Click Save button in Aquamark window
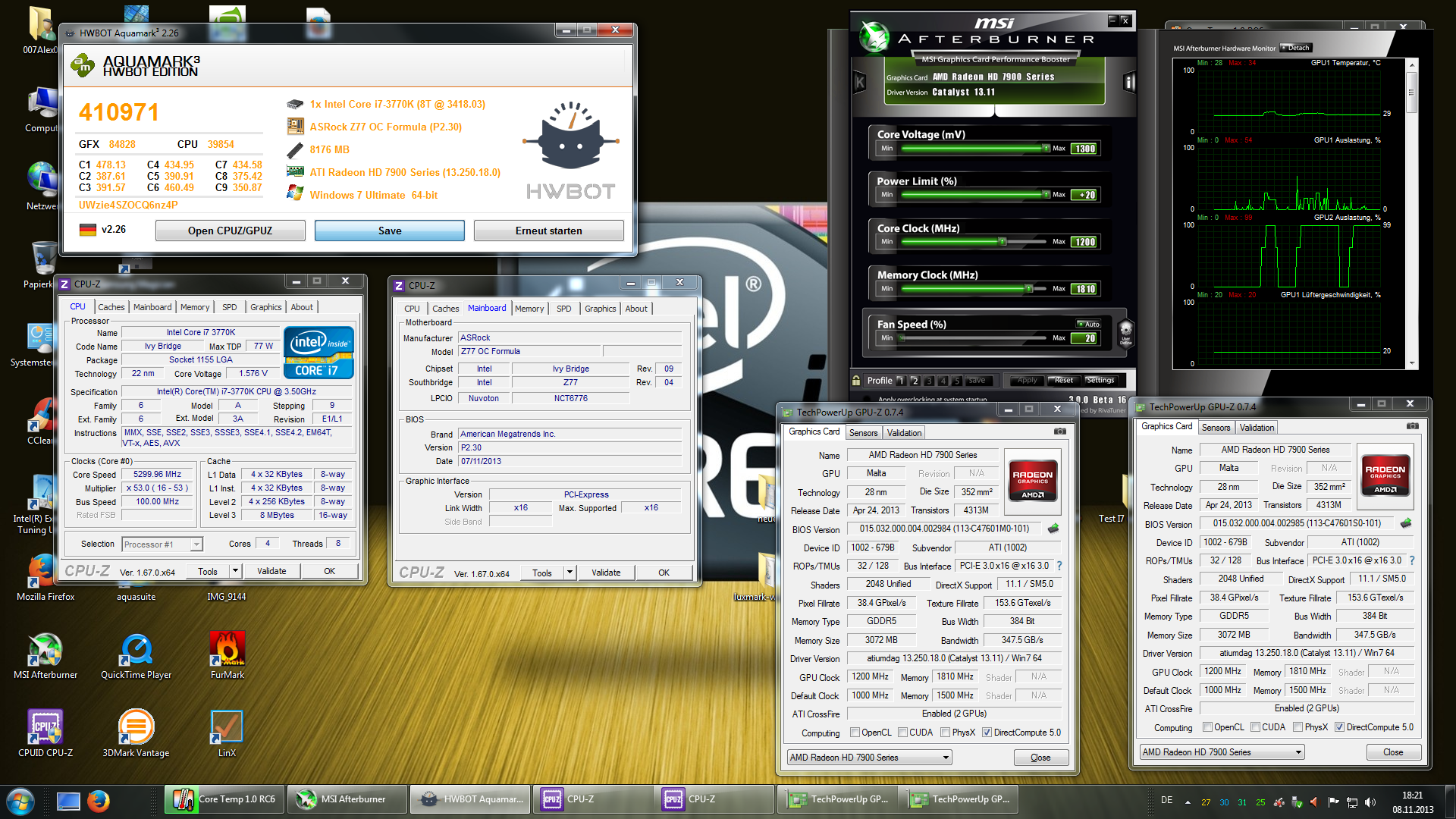Viewport: 1456px width, 819px height. tap(390, 231)
